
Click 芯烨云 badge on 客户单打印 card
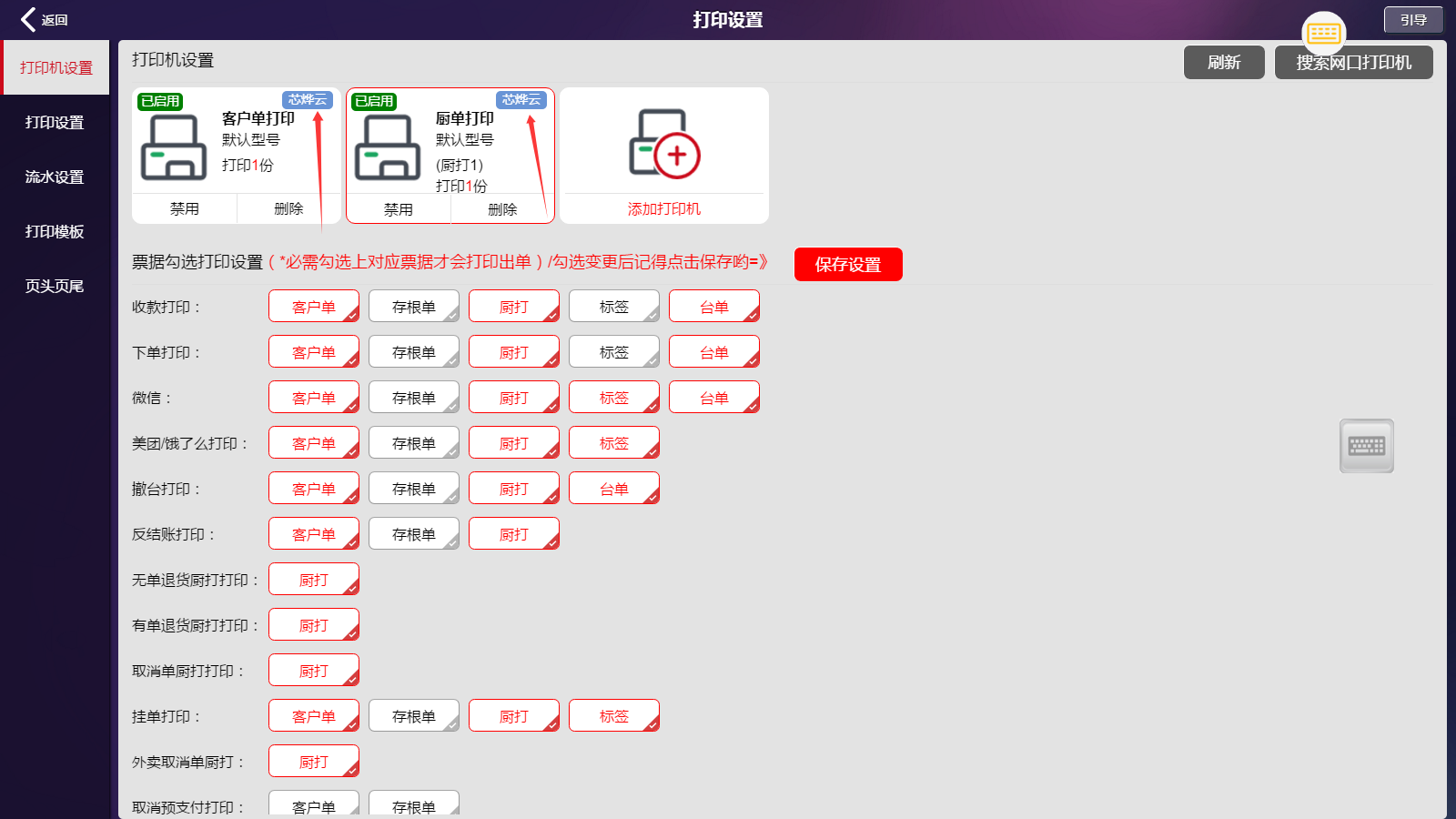click(308, 100)
